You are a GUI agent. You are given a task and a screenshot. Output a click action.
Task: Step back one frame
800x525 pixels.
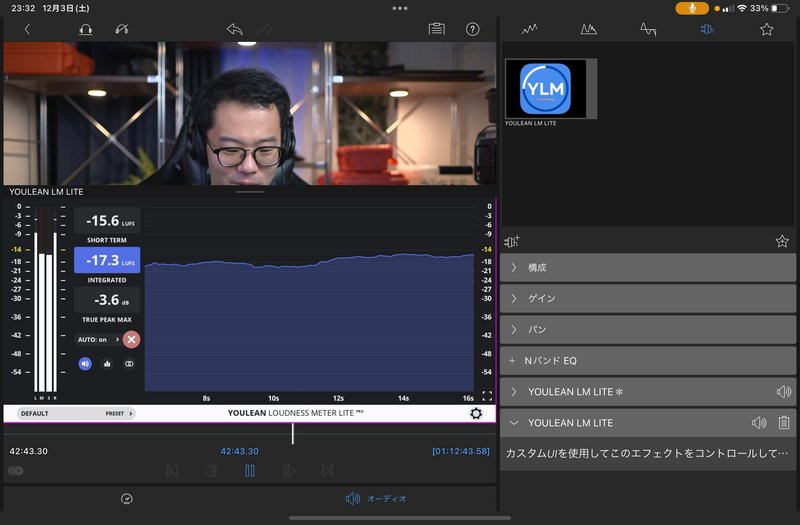tap(210, 471)
